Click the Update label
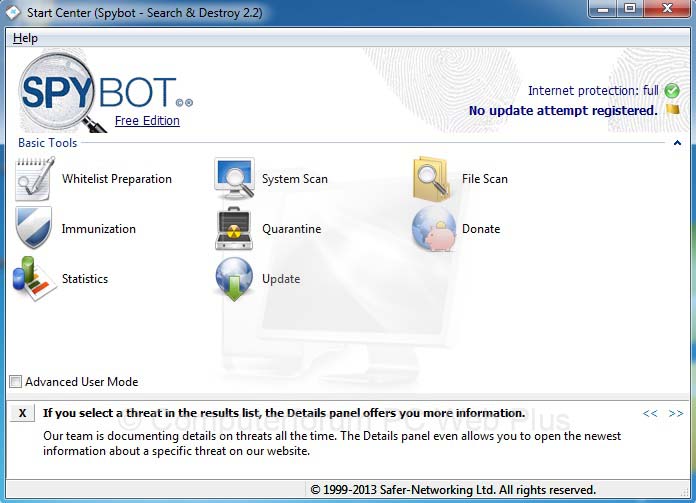Viewport: 696px width, 503px height. point(281,279)
